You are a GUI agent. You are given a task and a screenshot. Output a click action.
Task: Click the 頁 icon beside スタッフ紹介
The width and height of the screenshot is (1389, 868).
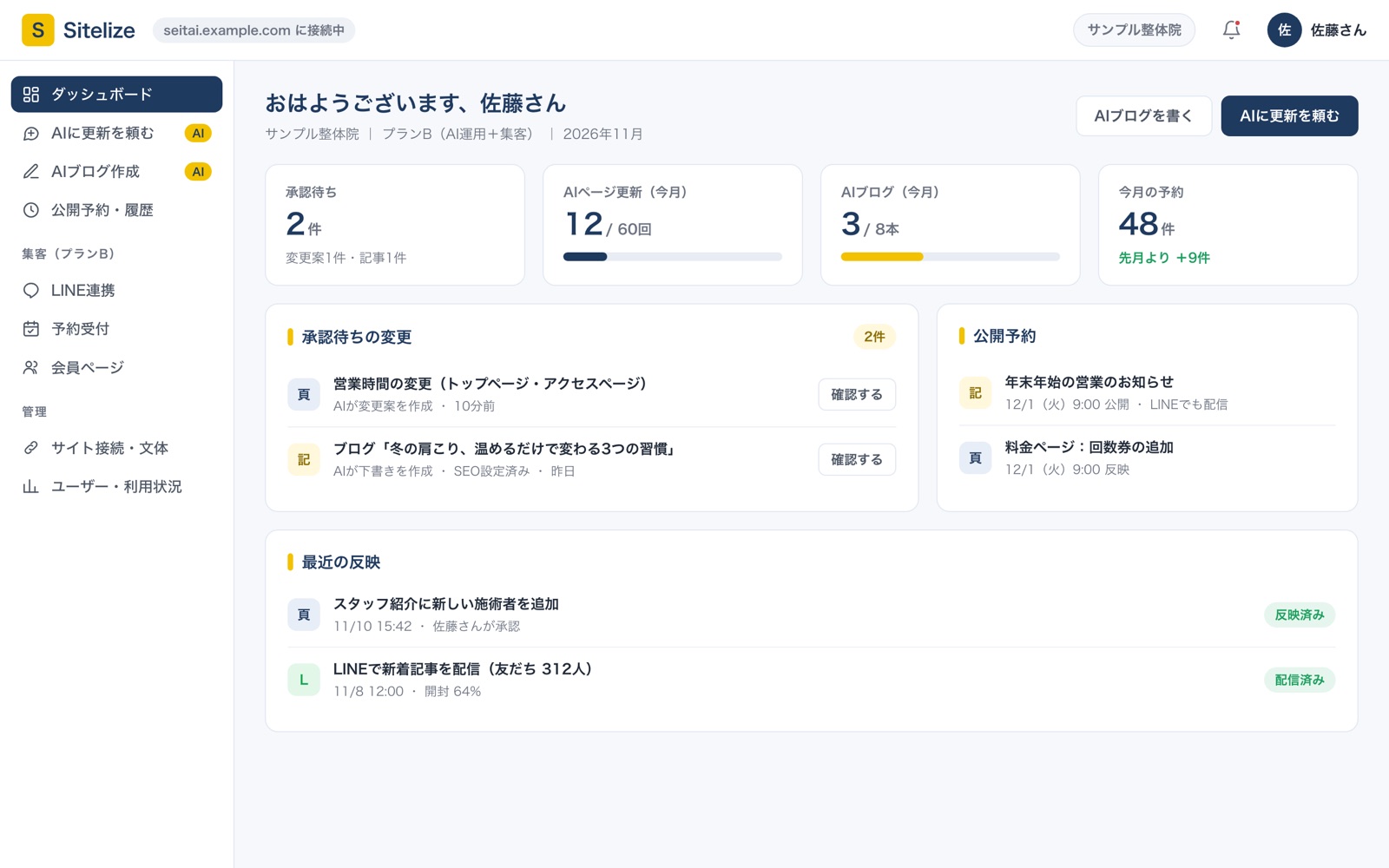click(x=304, y=615)
